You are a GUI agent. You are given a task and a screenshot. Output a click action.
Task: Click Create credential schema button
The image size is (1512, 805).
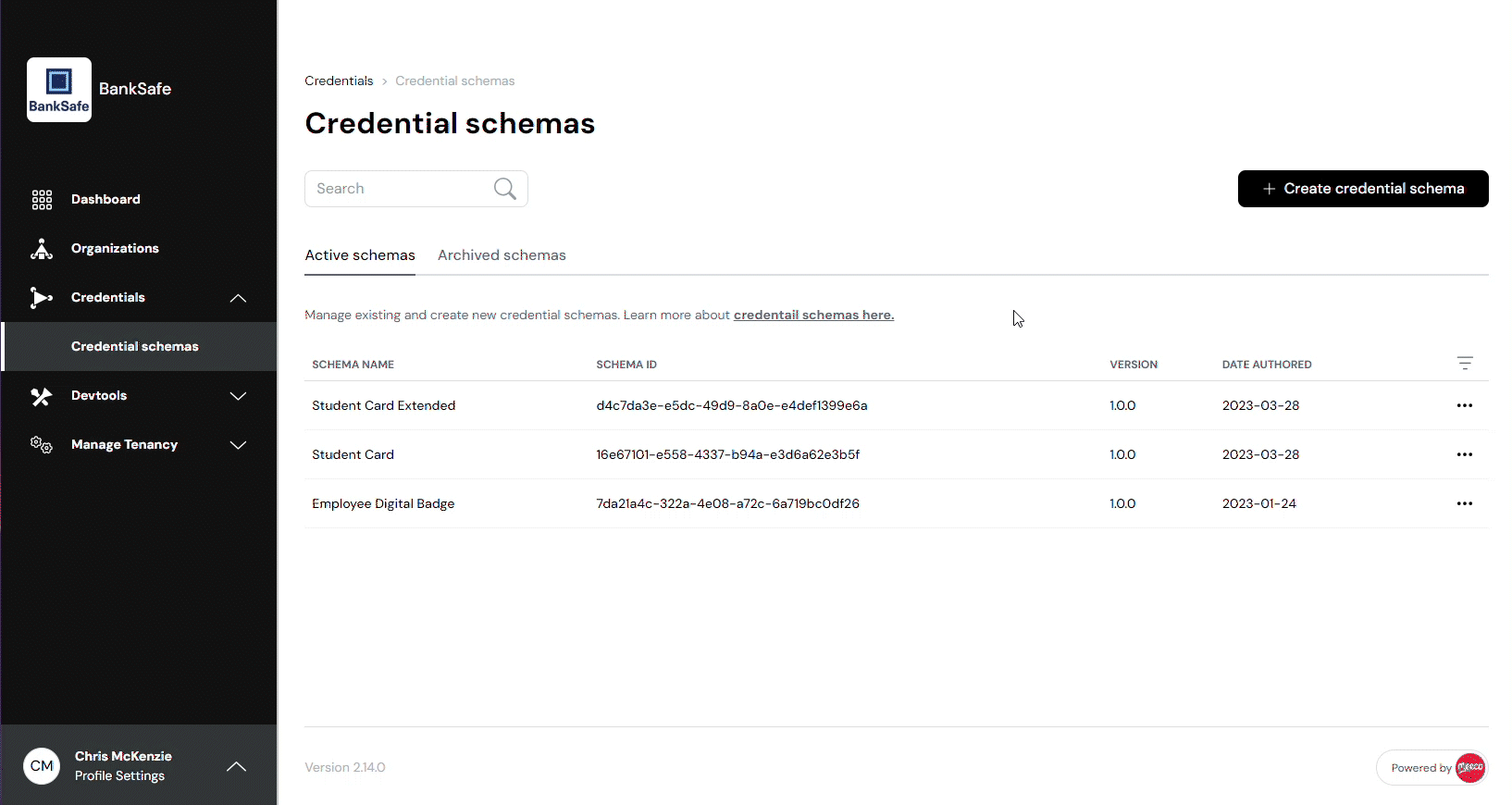(x=1363, y=189)
